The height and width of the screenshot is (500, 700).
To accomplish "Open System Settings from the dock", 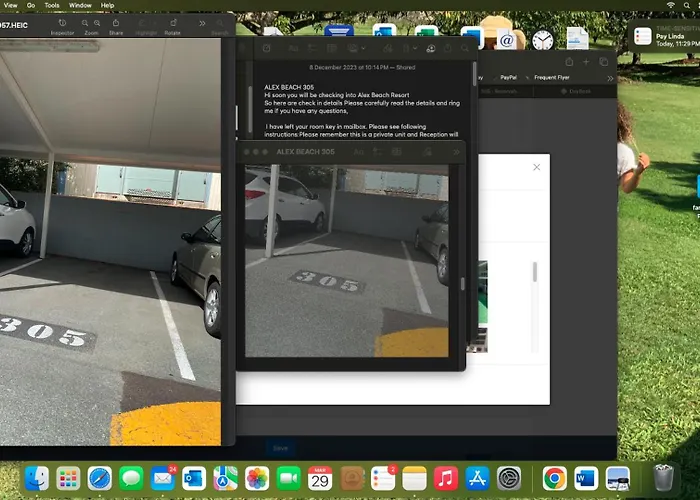I will (509, 478).
